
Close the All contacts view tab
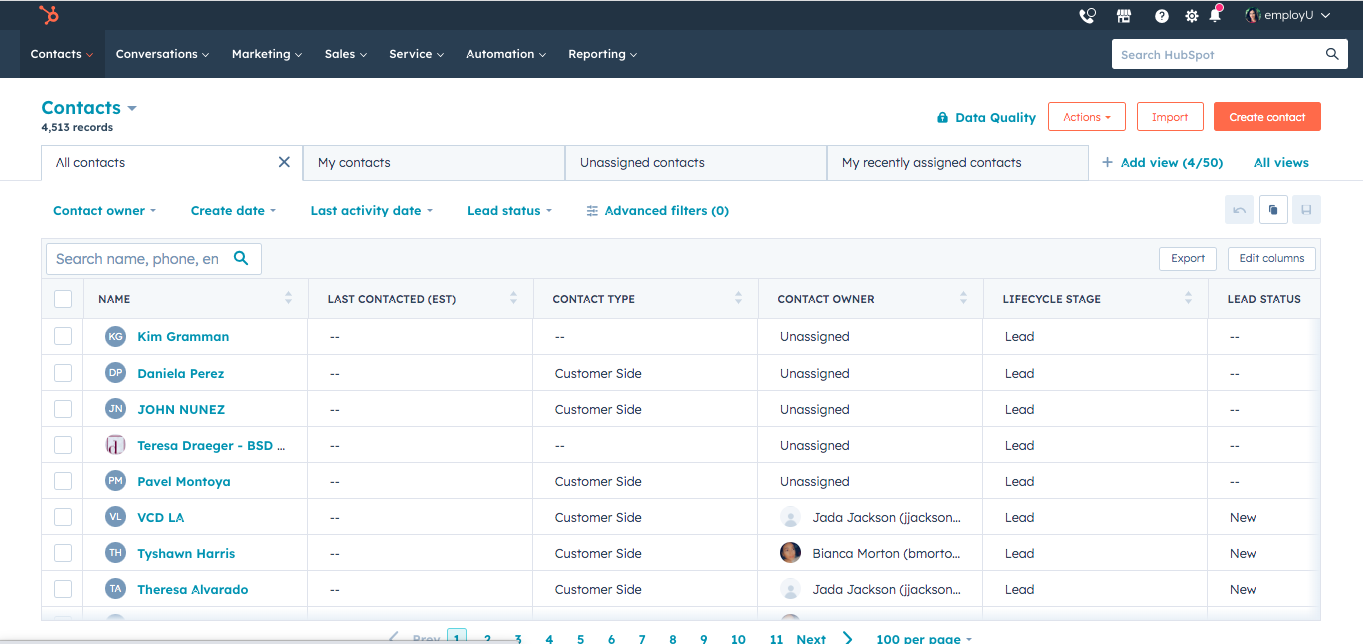pyautogui.click(x=284, y=162)
